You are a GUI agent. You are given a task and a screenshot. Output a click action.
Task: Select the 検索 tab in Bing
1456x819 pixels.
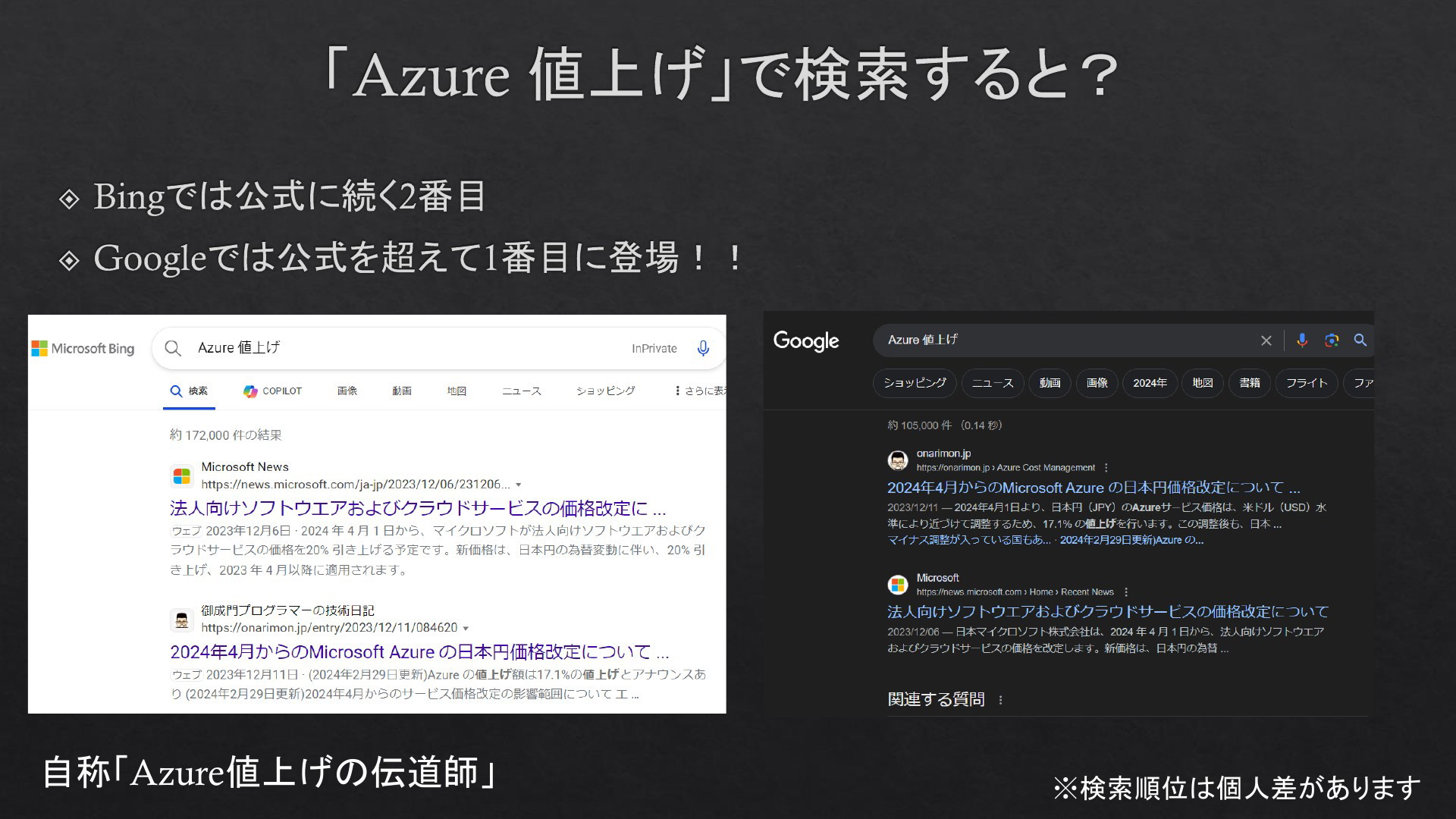click(x=189, y=391)
